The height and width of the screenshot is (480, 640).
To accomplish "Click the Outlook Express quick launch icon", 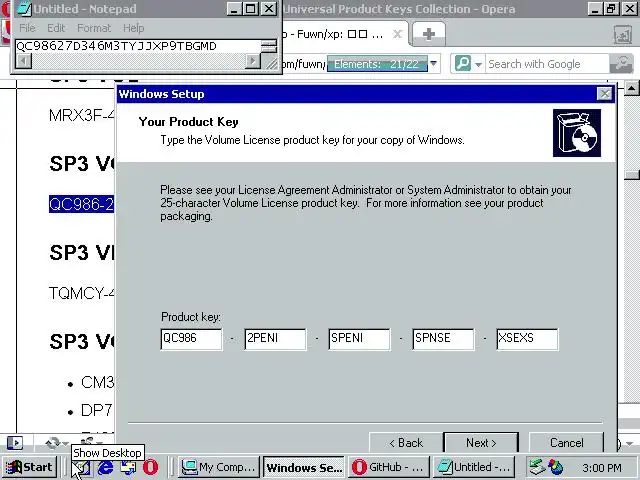I will coord(128,467).
